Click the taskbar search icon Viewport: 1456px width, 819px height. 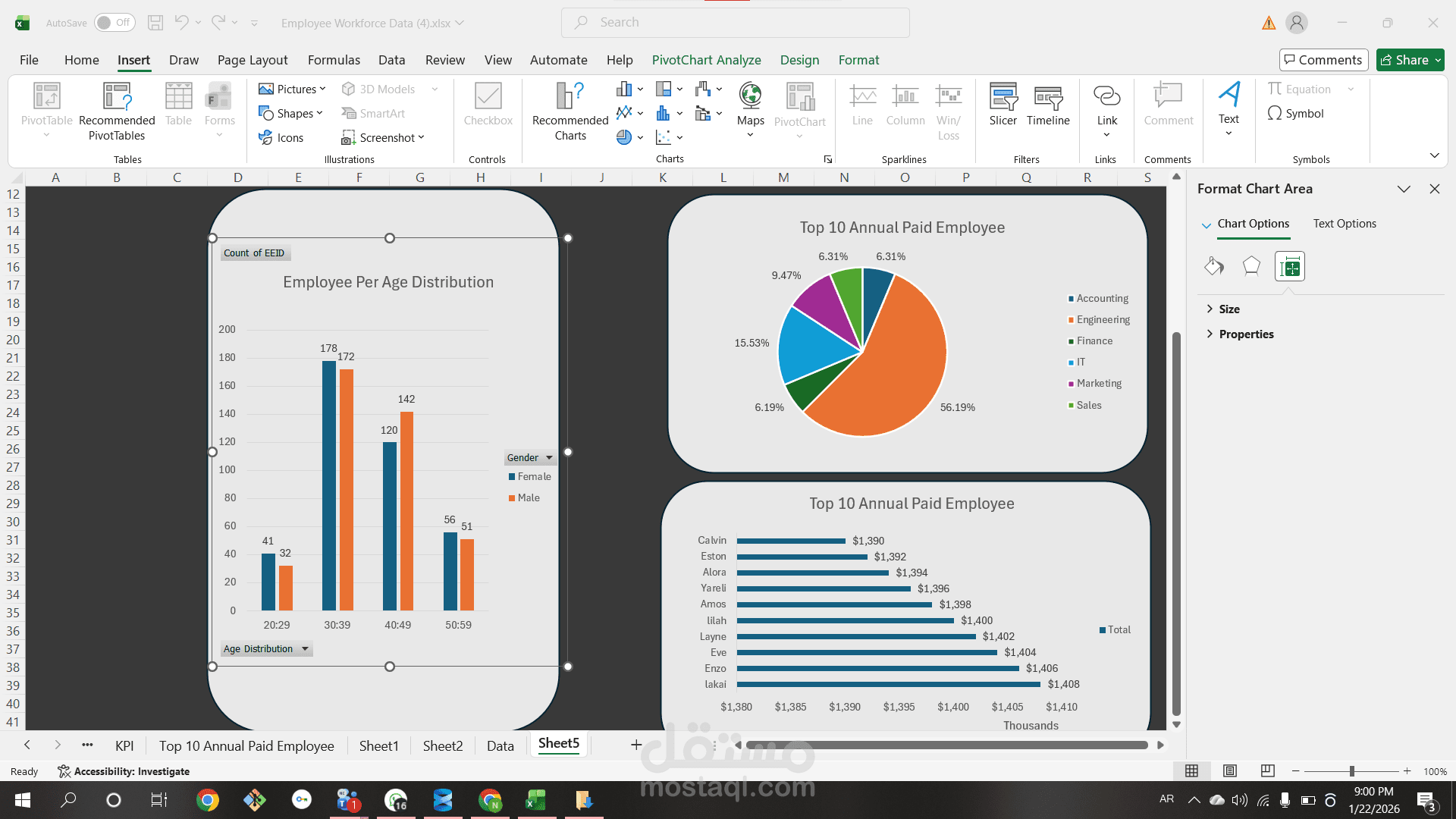68,800
